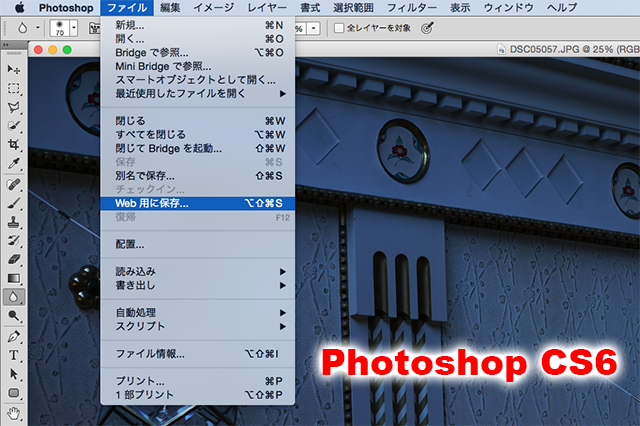This screenshot has width=640, height=426.
Task: Choose 1 部プリント menu item
Action: (x=198, y=395)
